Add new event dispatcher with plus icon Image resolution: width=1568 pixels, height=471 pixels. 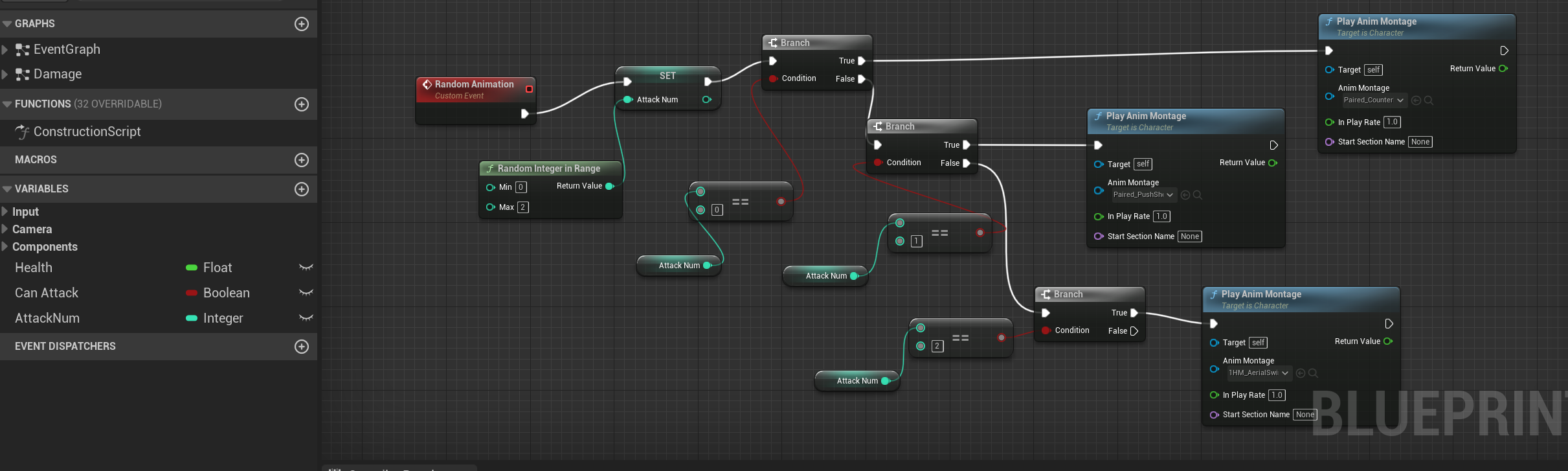click(301, 347)
